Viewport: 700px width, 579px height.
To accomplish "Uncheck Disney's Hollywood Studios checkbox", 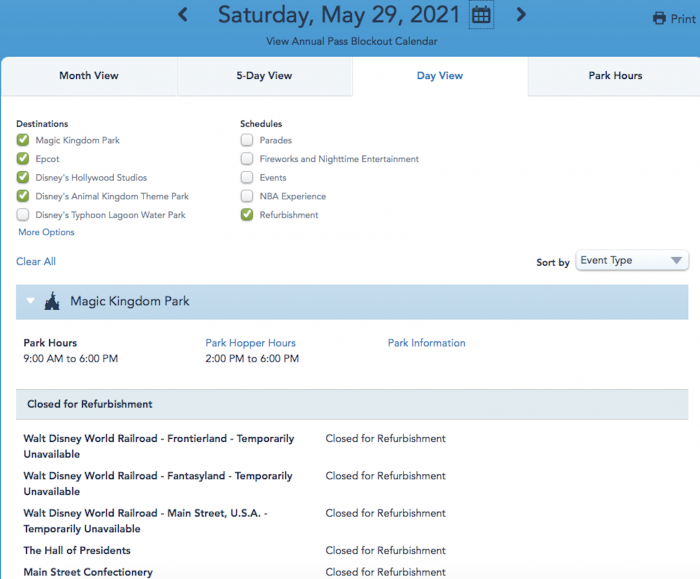I will click(x=23, y=177).
